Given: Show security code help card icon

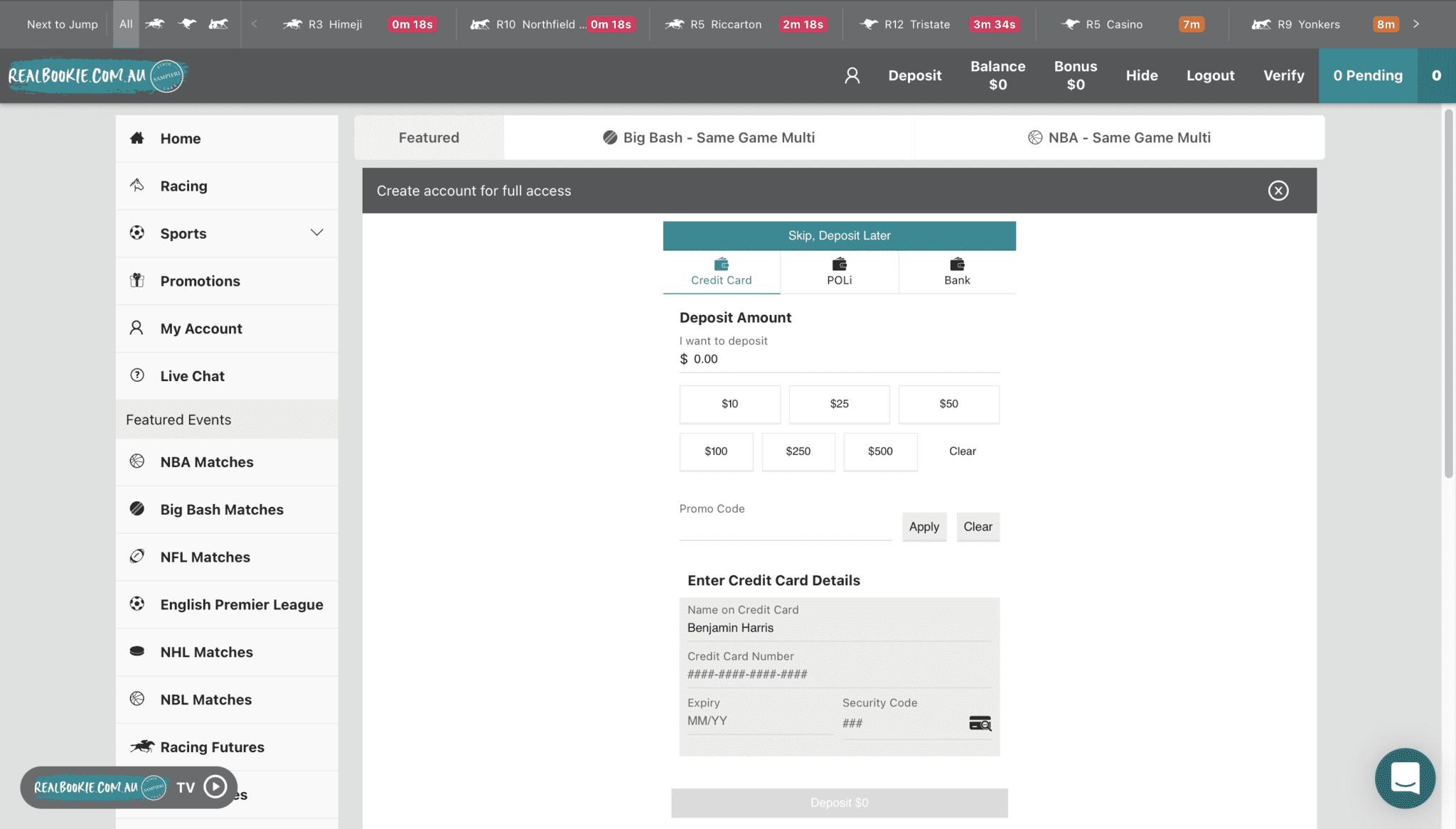Looking at the screenshot, I should 980,723.
